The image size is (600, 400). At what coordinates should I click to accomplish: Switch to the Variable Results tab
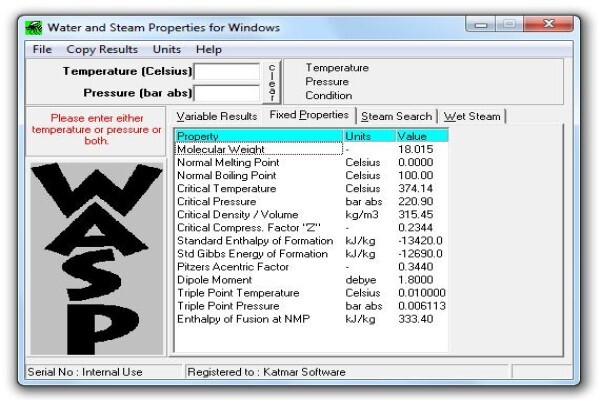(x=217, y=116)
